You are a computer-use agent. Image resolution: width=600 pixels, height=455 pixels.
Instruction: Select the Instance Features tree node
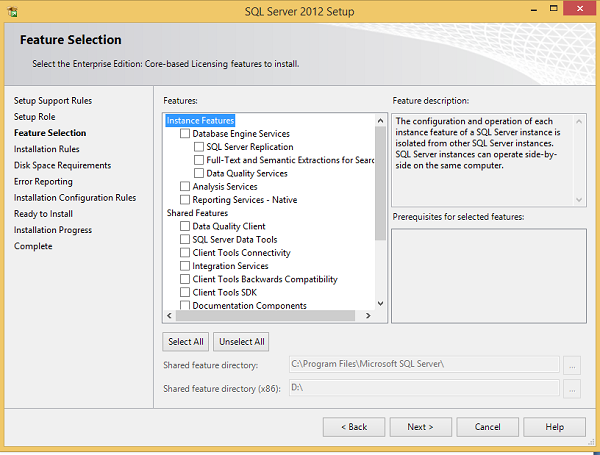(200, 120)
